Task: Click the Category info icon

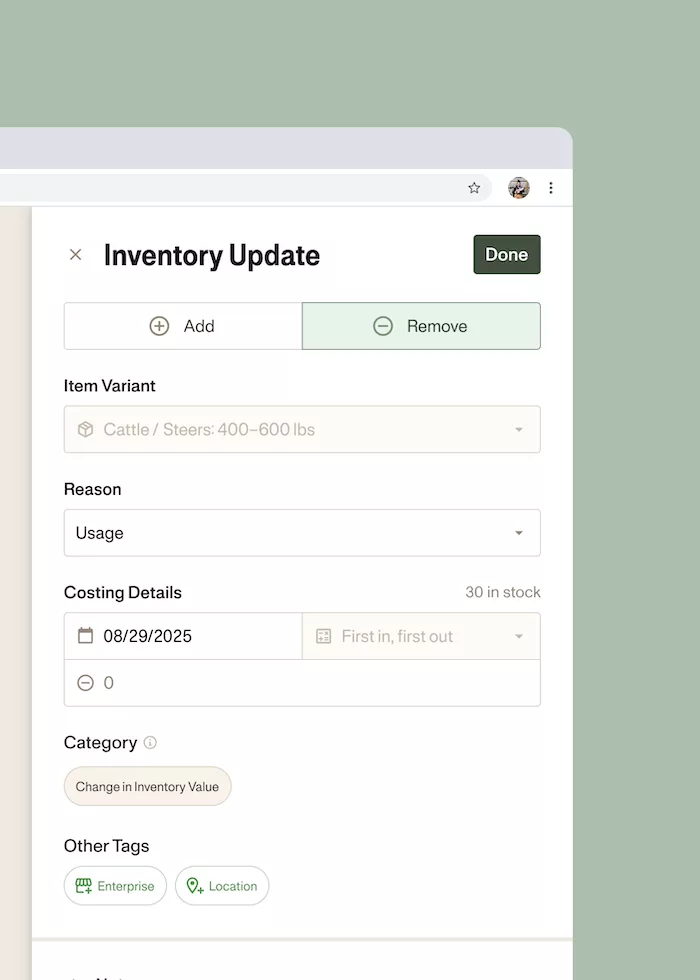Action: click(x=150, y=743)
